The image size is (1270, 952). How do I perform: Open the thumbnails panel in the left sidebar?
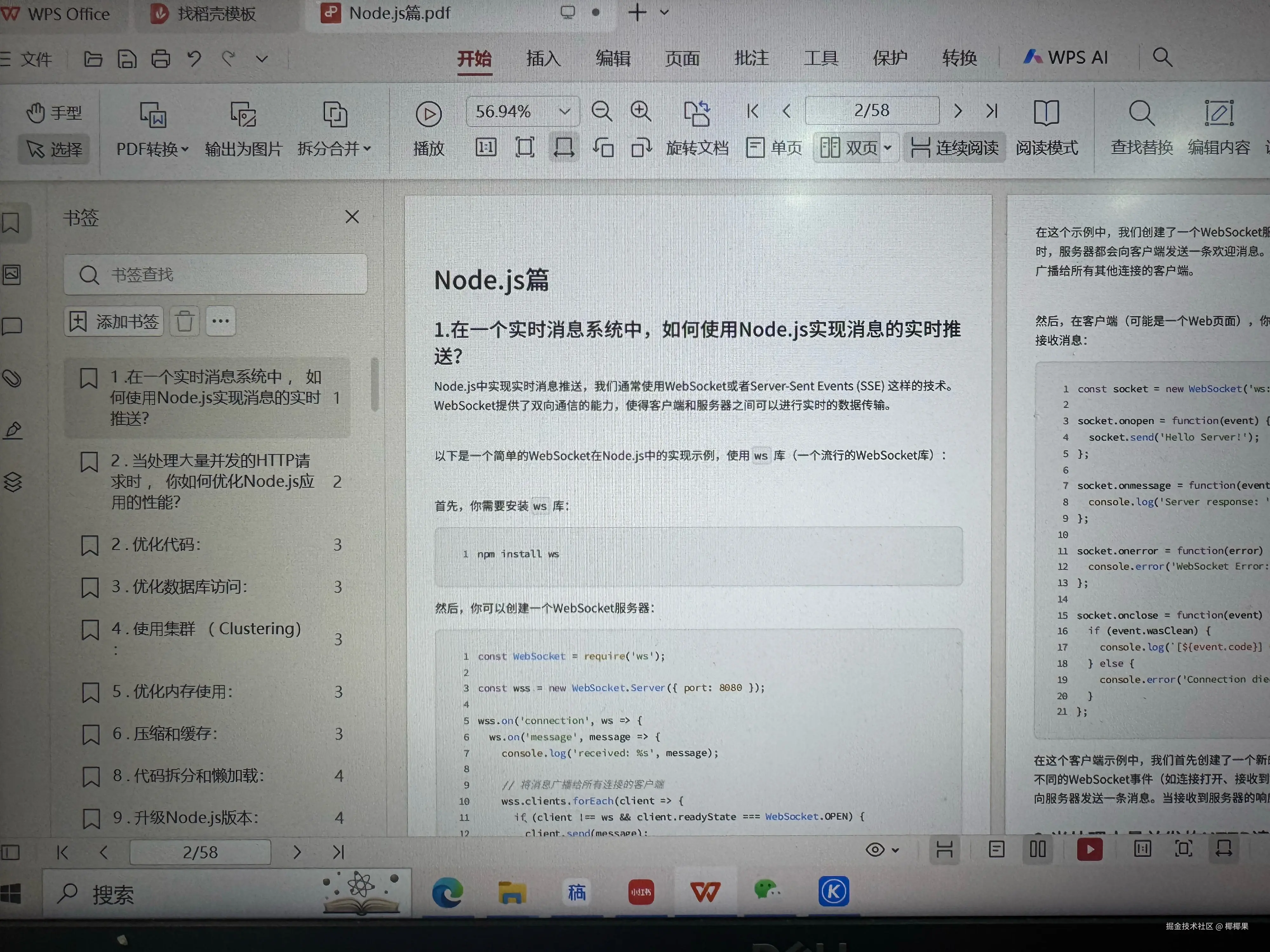tap(12, 274)
